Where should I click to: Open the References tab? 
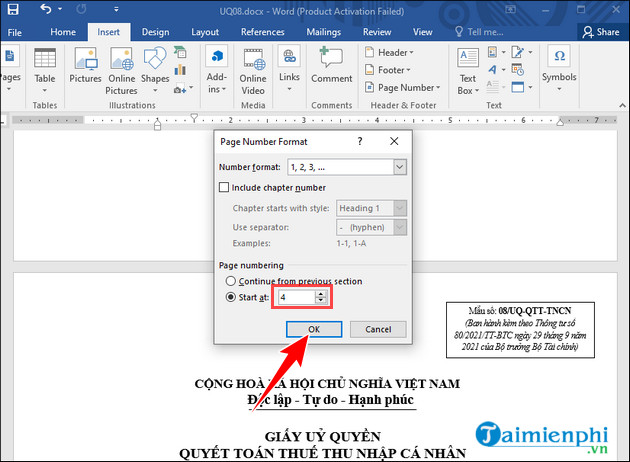[x=263, y=32]
